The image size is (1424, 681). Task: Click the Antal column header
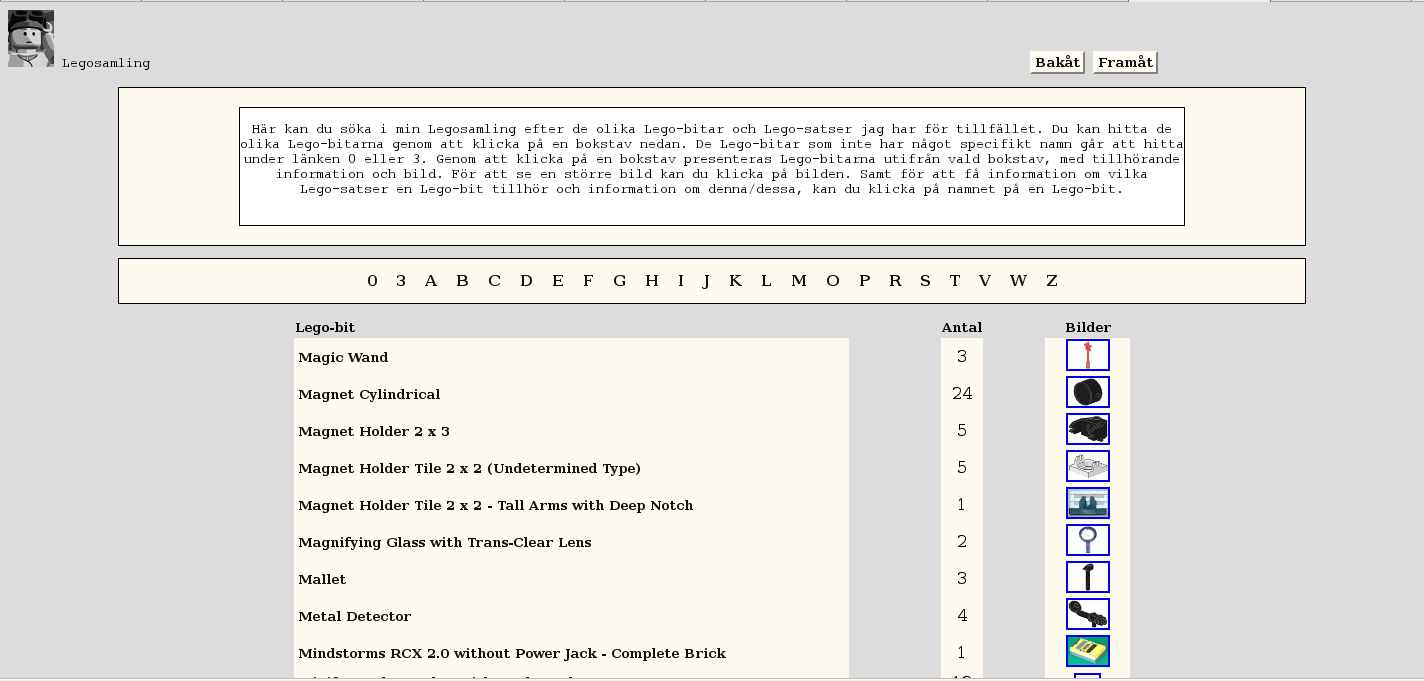pos(962,327)
